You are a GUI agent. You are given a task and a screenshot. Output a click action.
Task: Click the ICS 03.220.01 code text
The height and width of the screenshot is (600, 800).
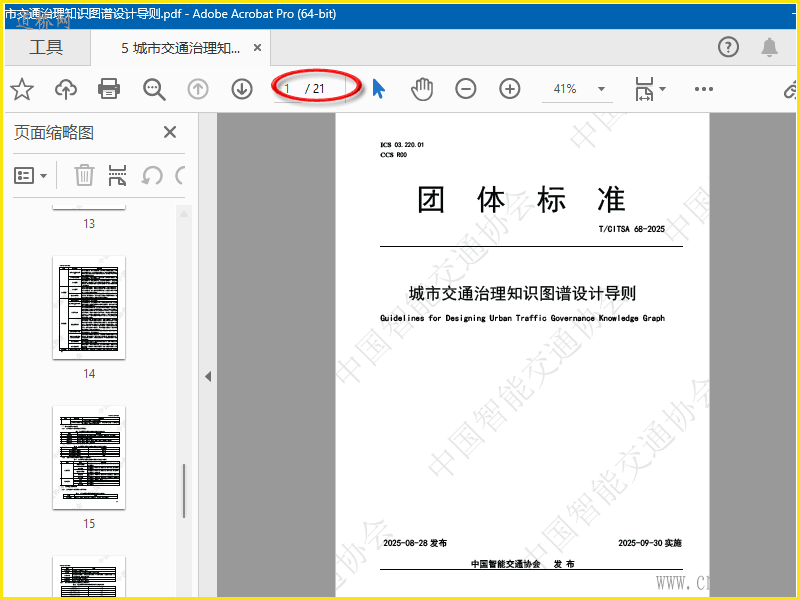pos(402,145)
